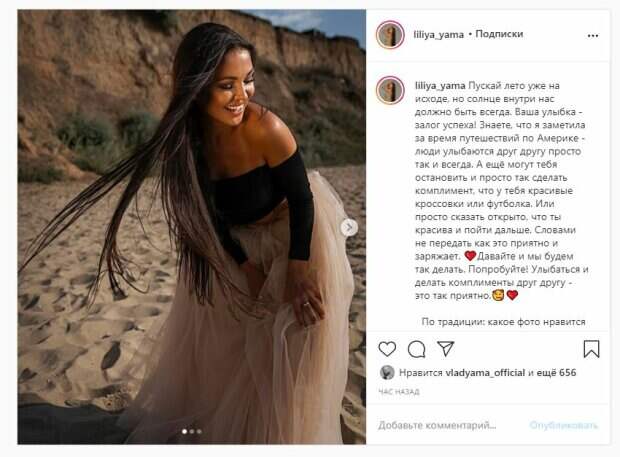The width and height of the screenshot is (620, 457).
Task: Like the post with the heart icon
Action: (387, 349)
